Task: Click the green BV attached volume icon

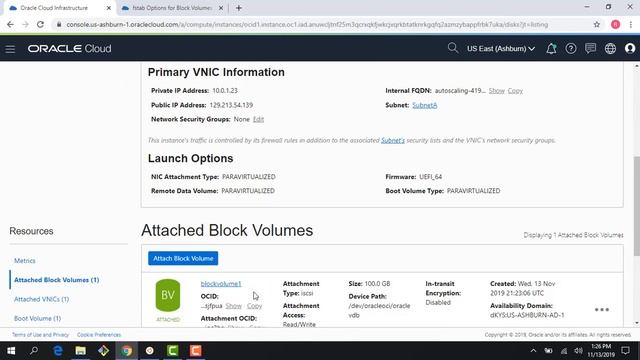Action: click(168, 296)
